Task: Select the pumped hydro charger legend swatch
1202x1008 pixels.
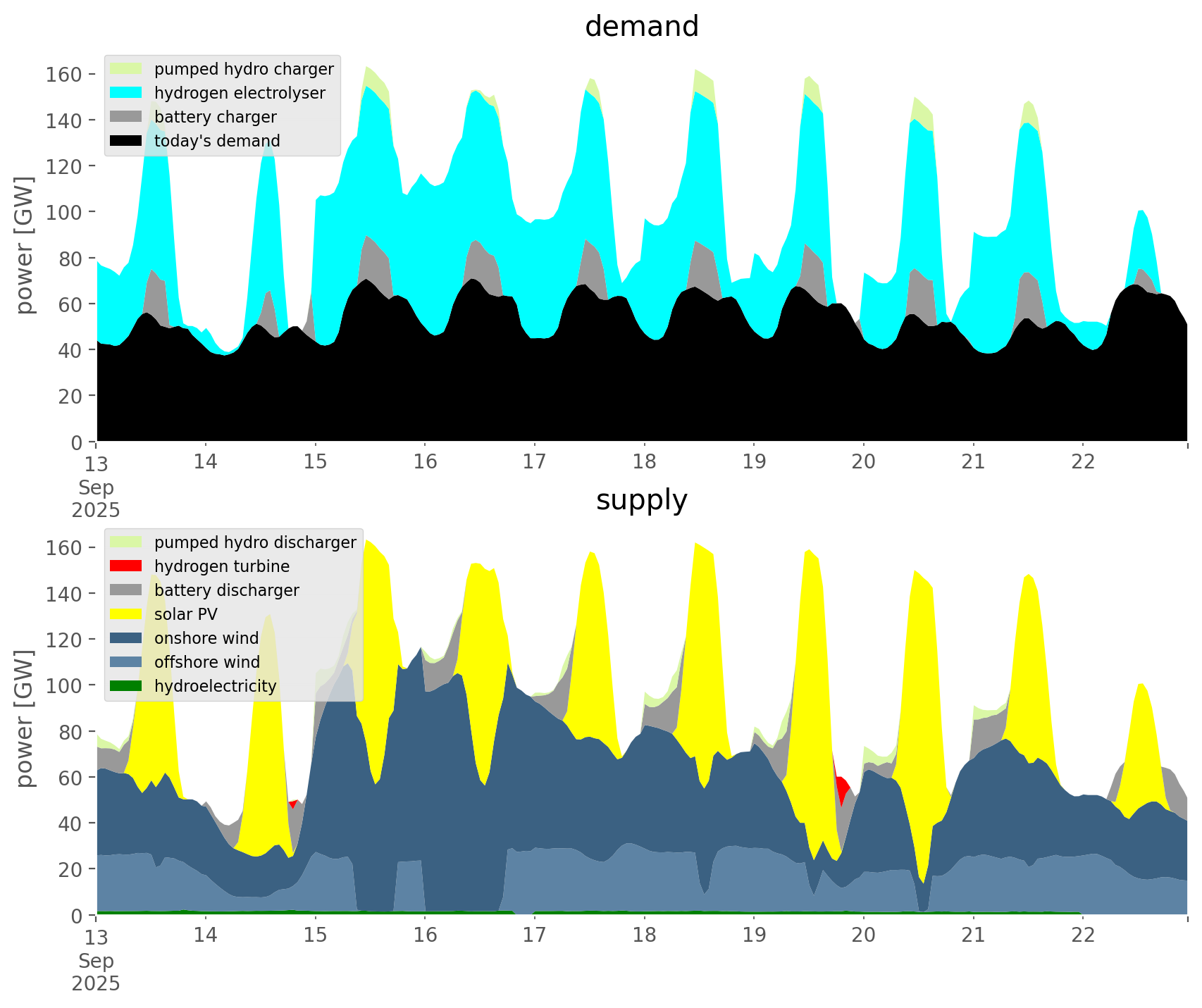Action: click(126, 69)
